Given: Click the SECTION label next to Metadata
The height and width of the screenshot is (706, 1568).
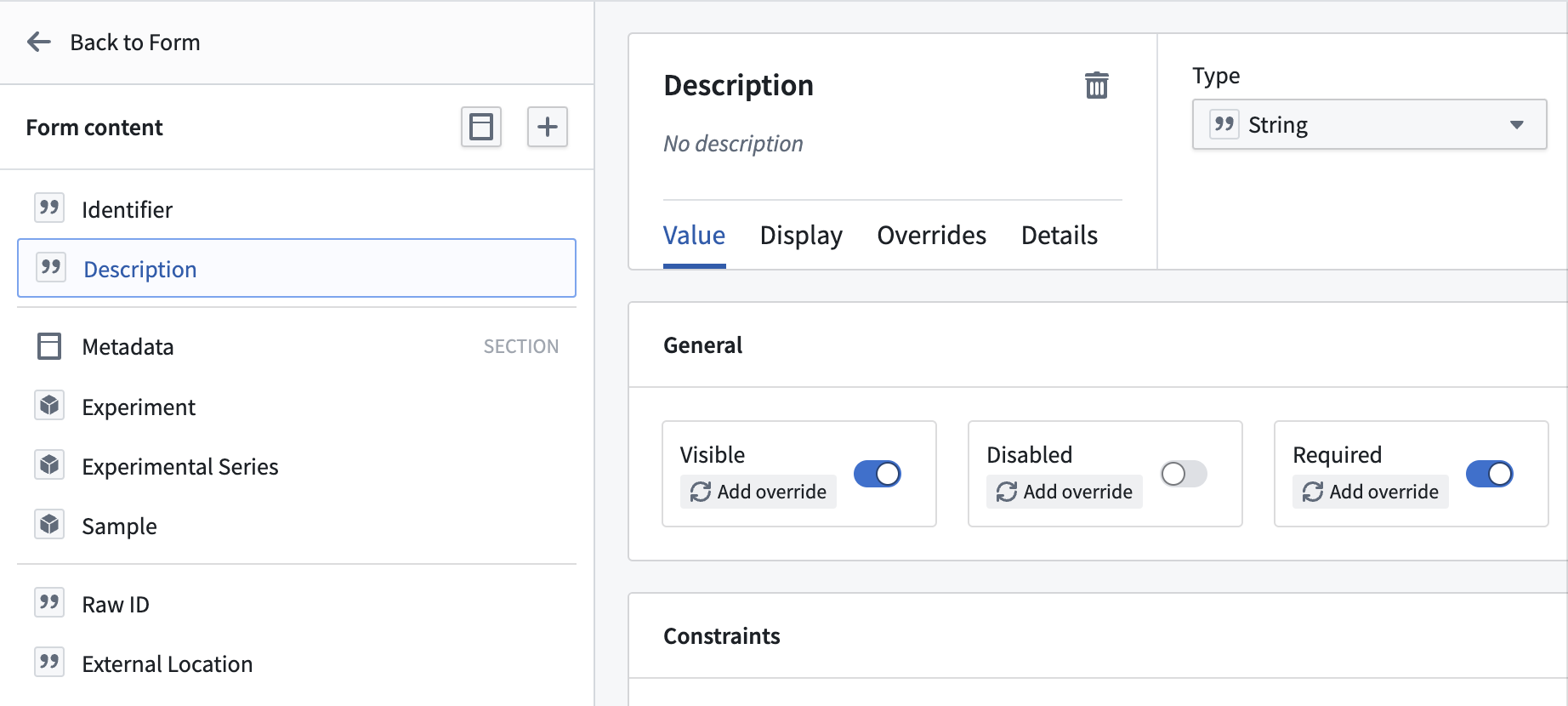Looking at the screenshot, I should point(521,347).
